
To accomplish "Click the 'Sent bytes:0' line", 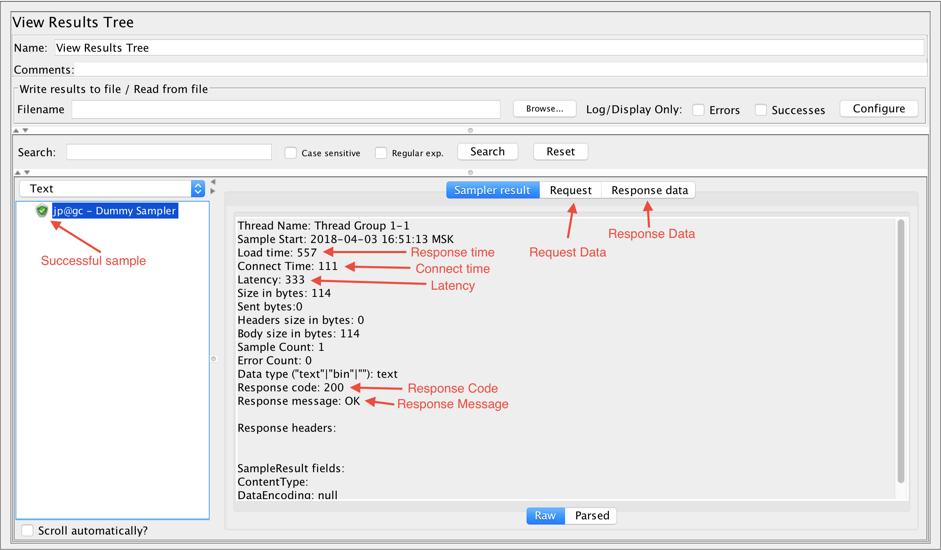I will pyautogui.click(x=270, y=307).
